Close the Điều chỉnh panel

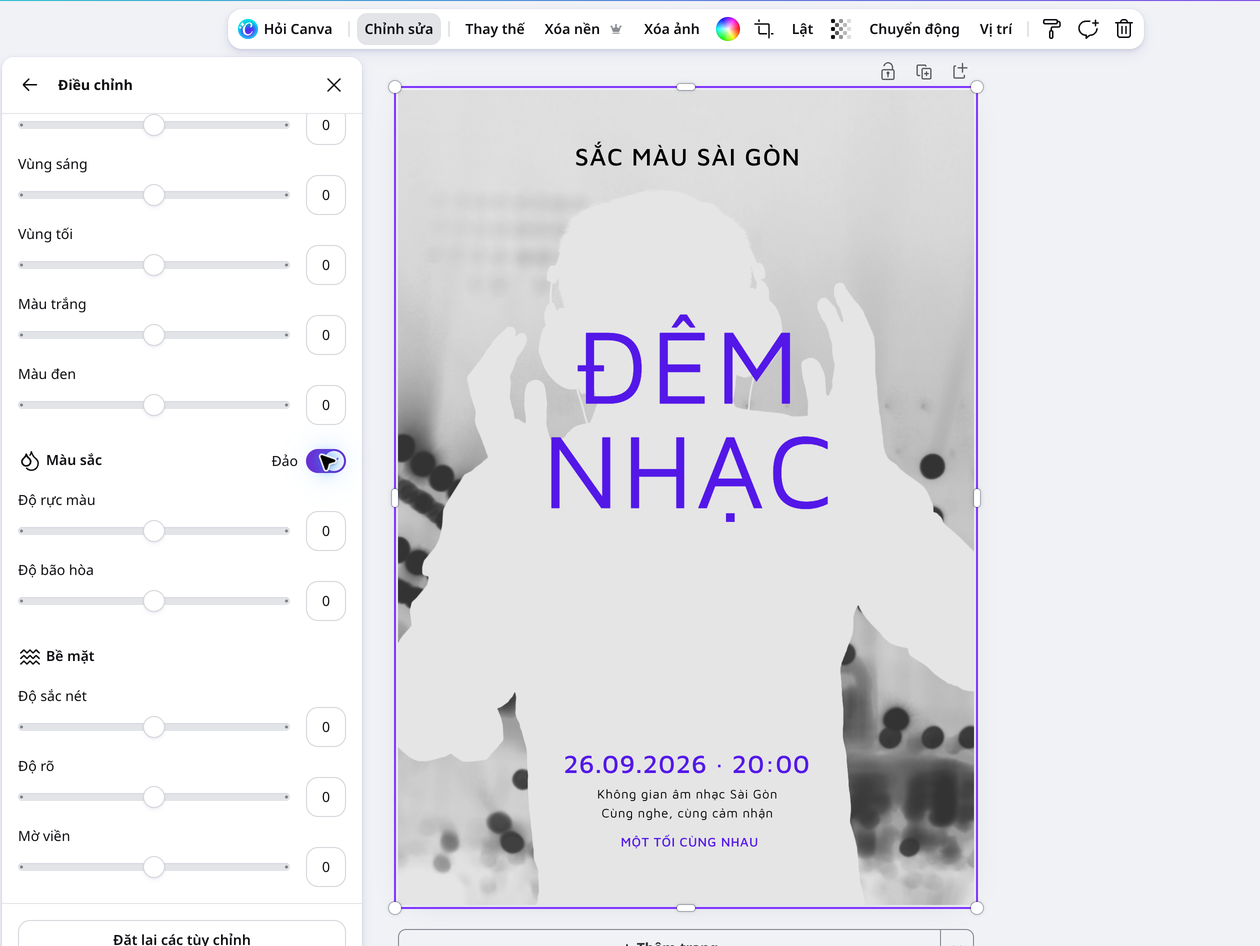click(x=334, y=85)
